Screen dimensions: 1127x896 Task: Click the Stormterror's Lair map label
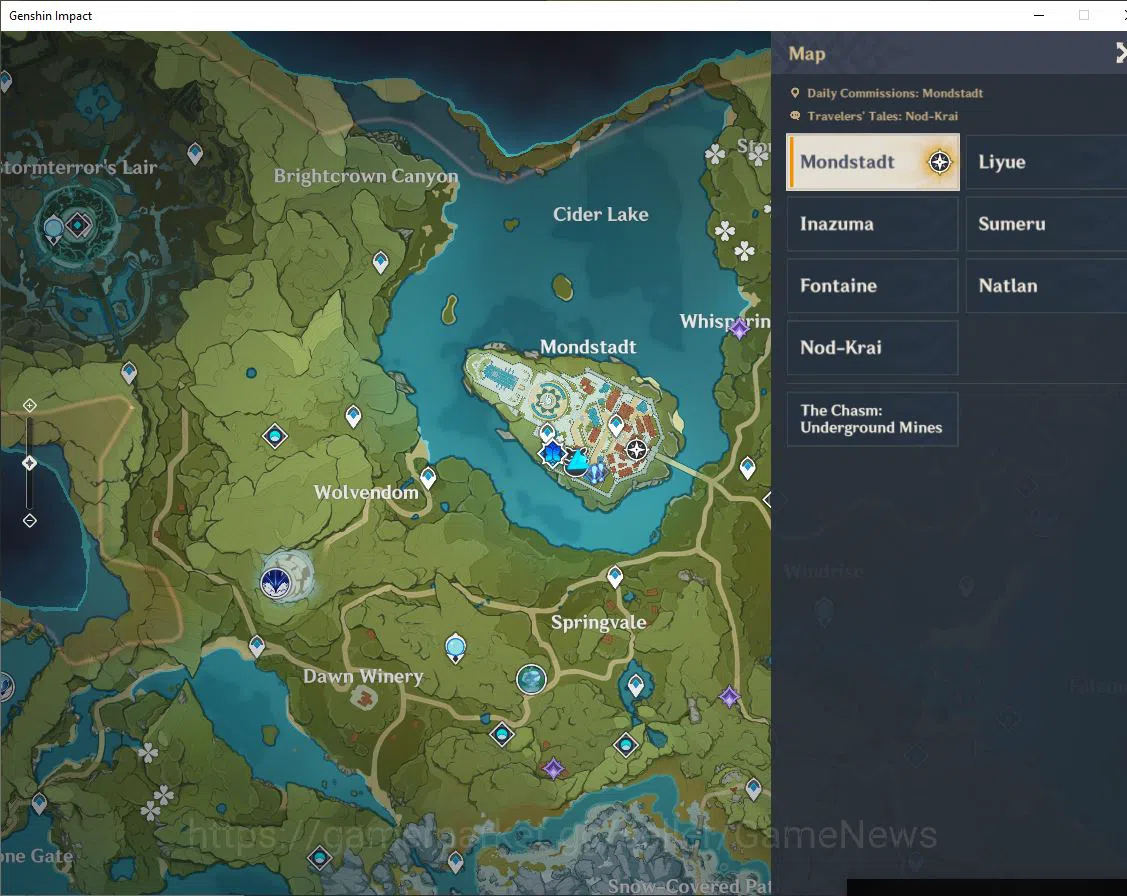78,167
